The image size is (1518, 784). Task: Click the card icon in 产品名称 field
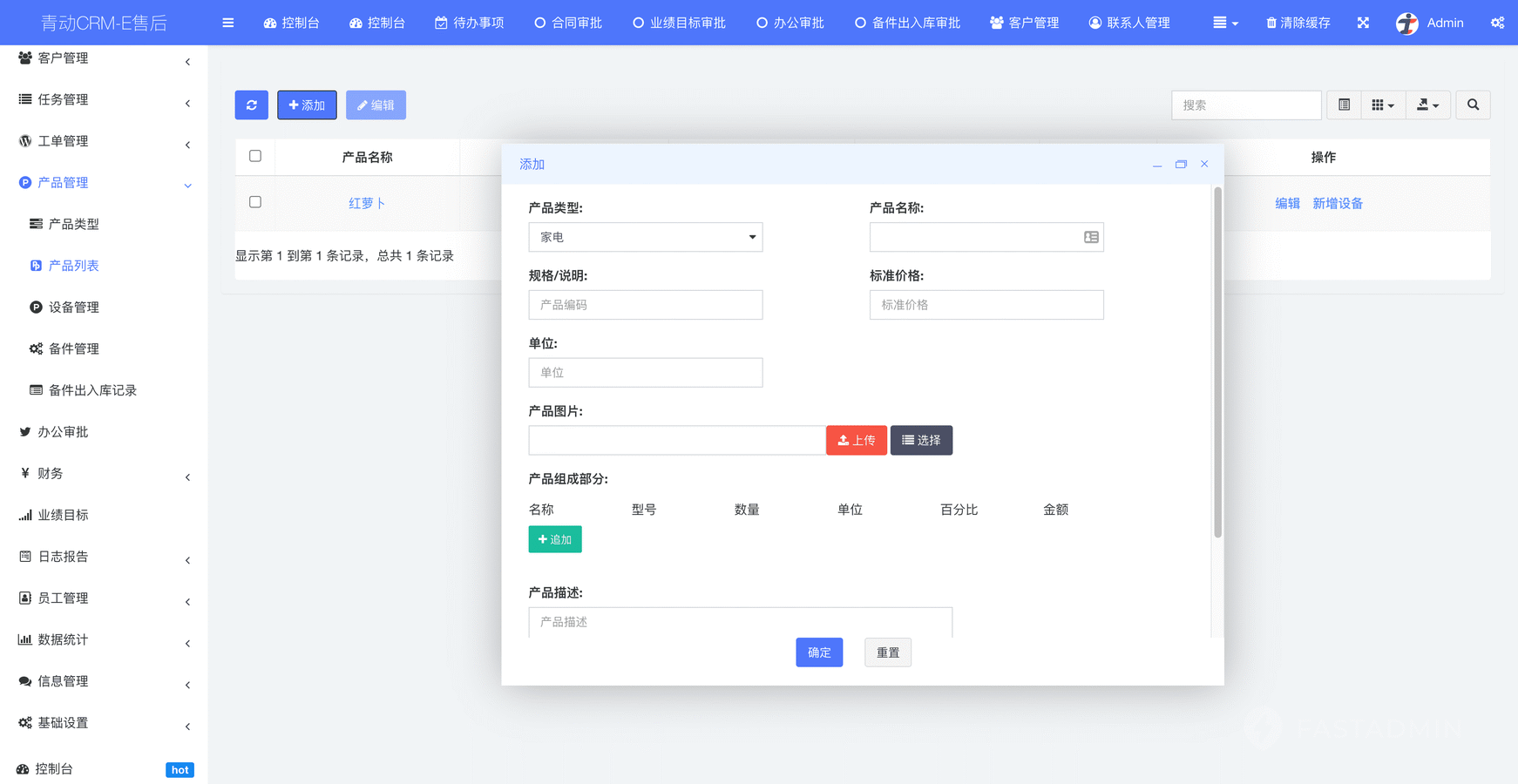coord(1091,237)
